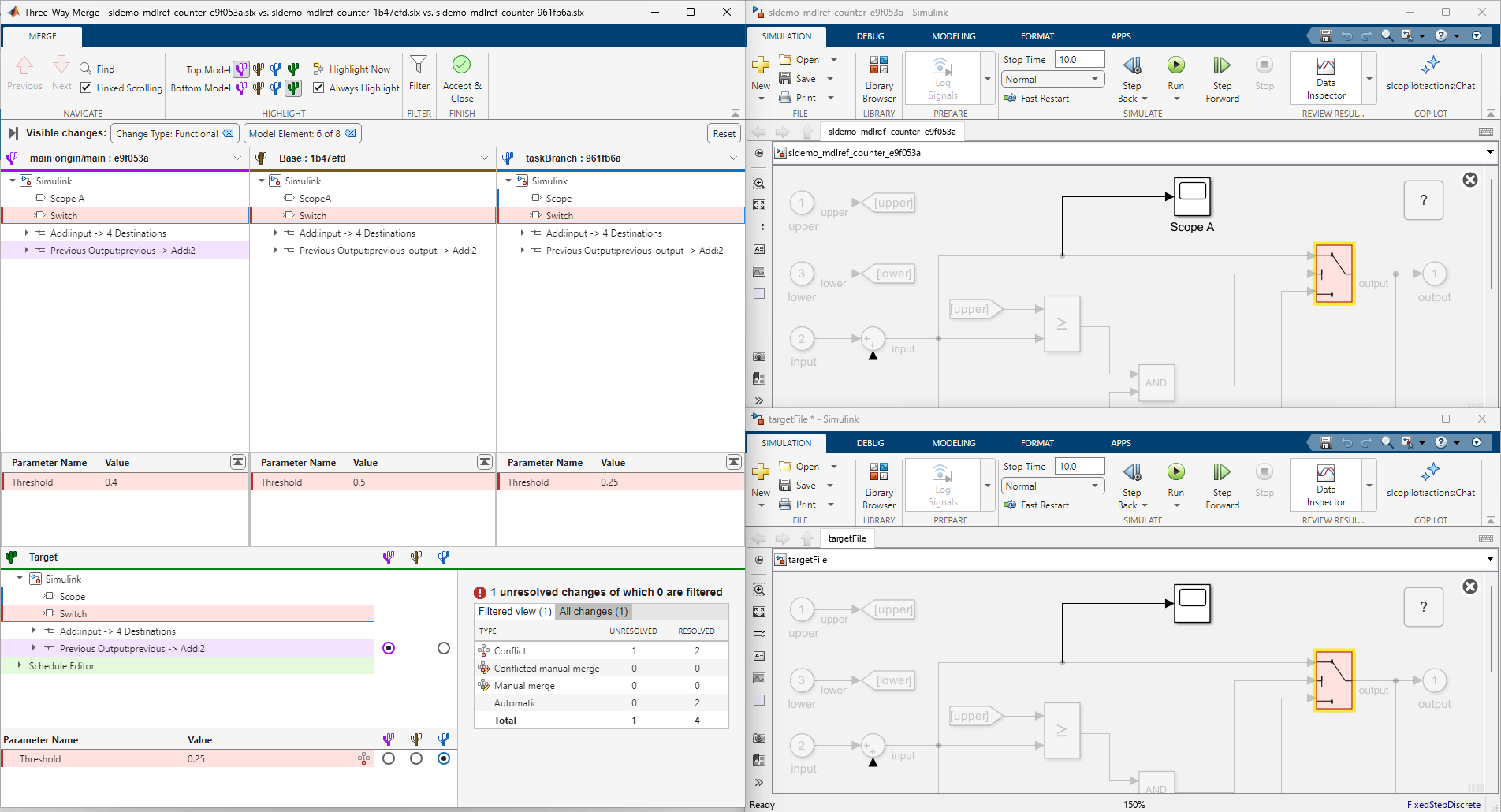Click Step Back in targetFile window
Image resolution: width=1501 pixels, height=812 pixels.
point(1132,486)
